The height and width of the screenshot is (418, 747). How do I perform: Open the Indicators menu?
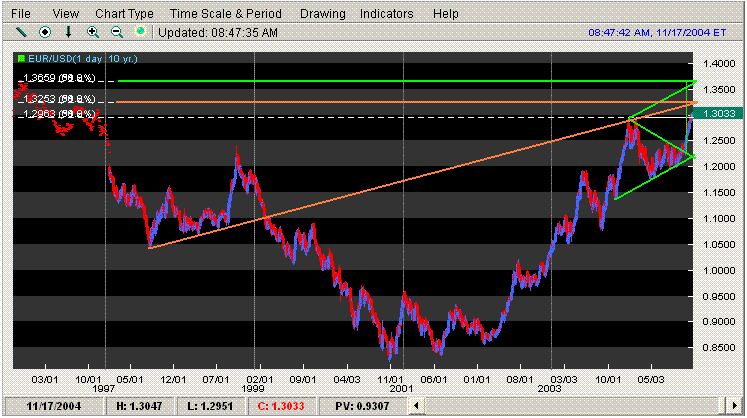point(386,14)
